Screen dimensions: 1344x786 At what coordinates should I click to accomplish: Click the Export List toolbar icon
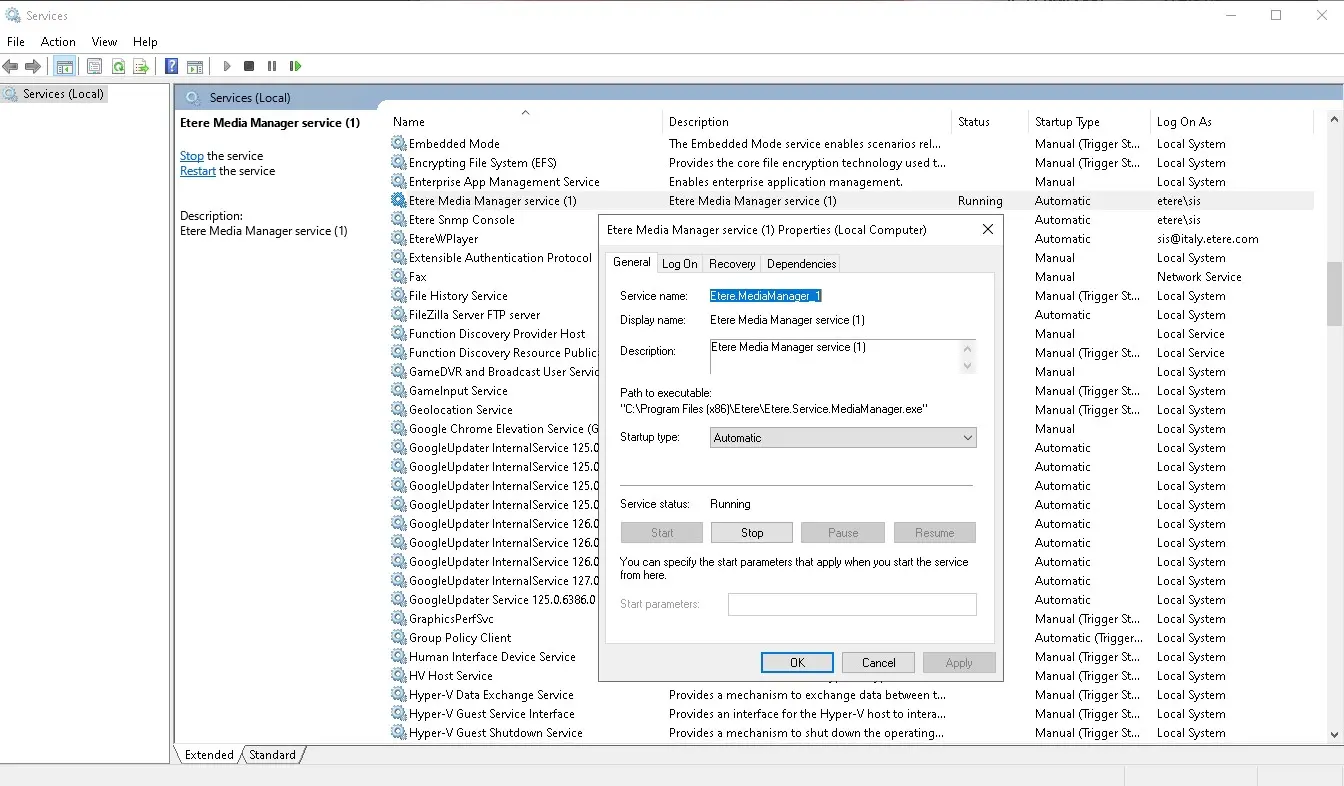point(141,66)
